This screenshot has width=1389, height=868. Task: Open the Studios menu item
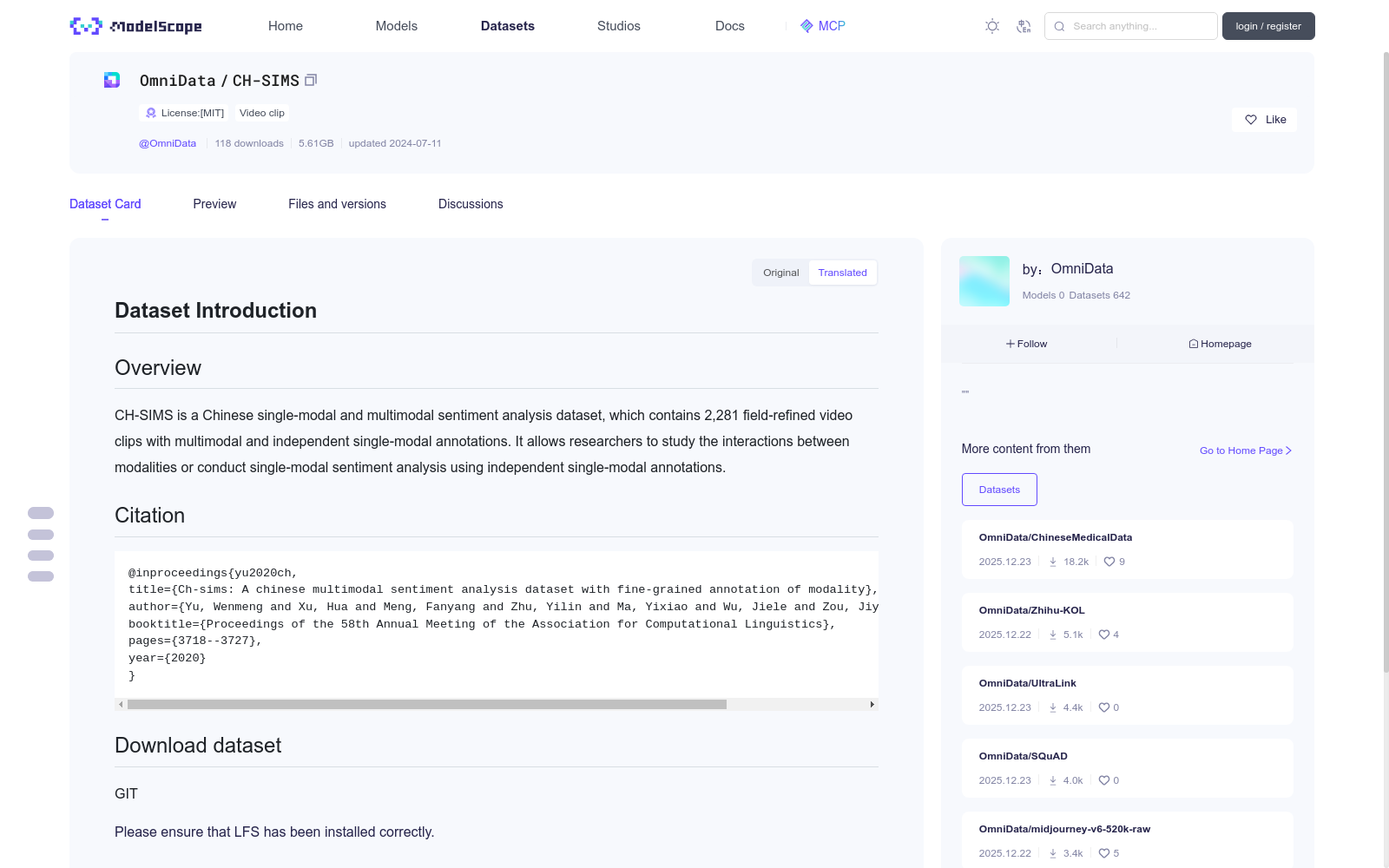[x=619, y=26]
